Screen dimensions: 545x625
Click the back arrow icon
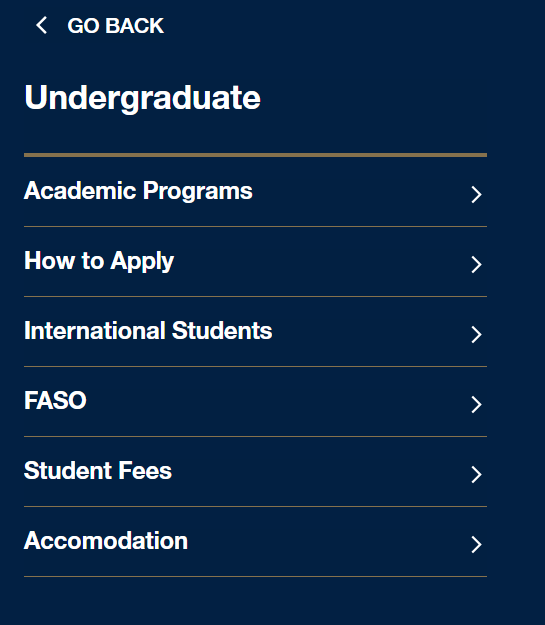(41, 26)
